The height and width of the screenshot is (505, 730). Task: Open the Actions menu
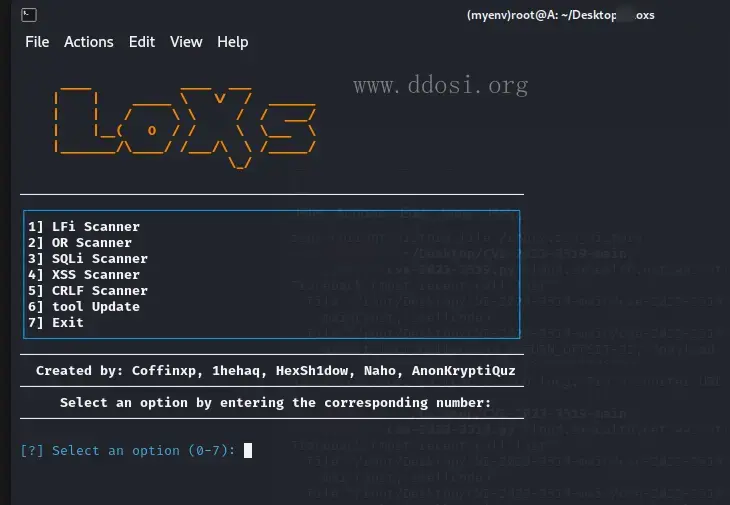(88, 42)
